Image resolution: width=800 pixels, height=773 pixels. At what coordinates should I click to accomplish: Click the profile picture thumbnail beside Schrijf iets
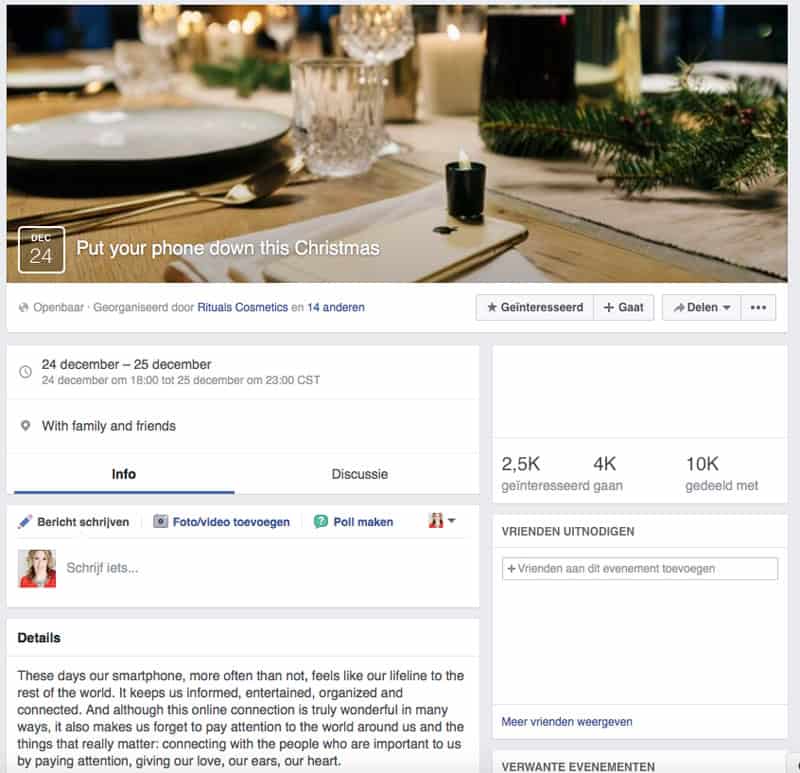pyautogui.click(x=37, y=568)
